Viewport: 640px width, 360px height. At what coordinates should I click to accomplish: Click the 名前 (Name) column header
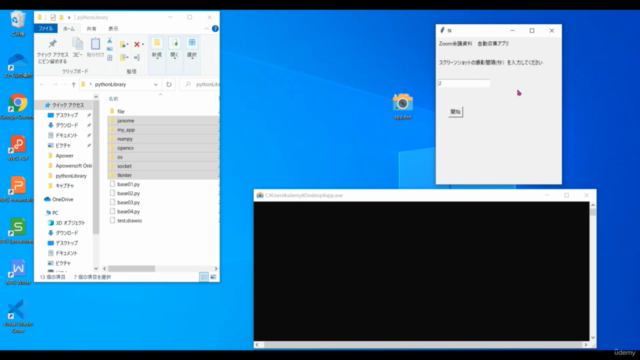point(113,99)
